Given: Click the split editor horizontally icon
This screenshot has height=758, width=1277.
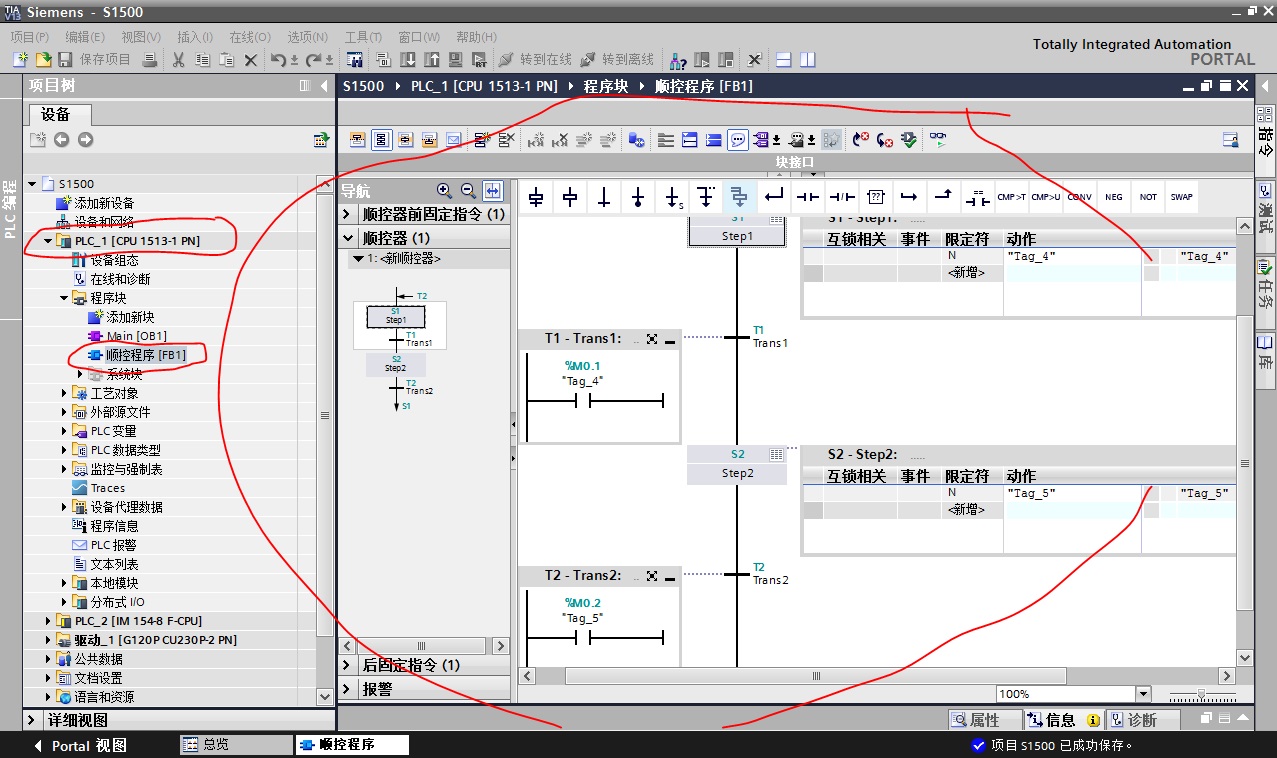Looking at the screenshot, I should pyautogui.click(x=784, y=60).
